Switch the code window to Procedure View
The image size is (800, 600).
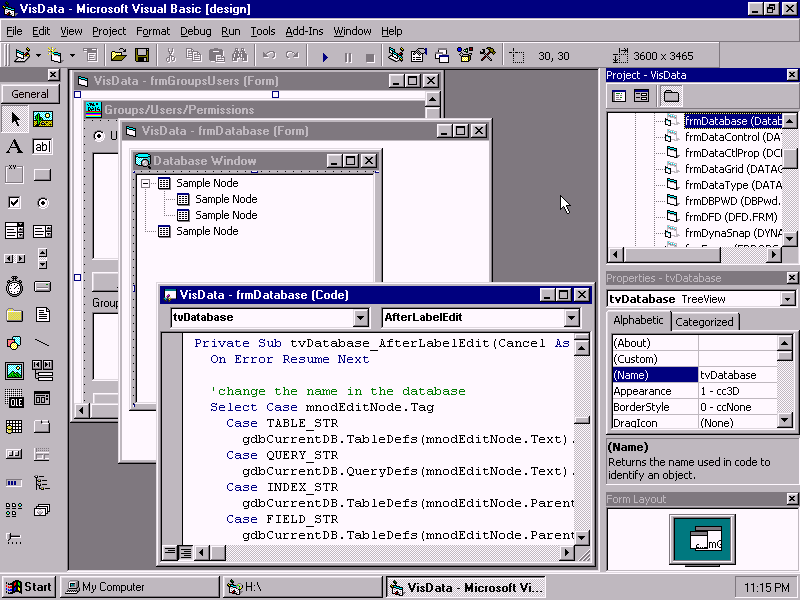point(170,552)
